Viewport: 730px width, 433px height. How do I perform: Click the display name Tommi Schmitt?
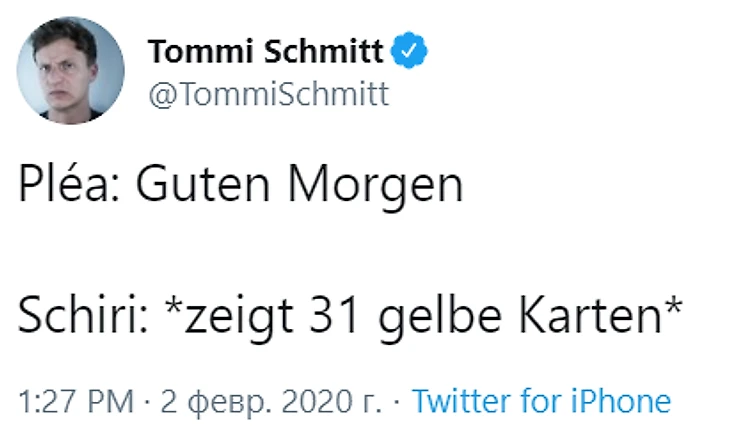pos(265,50)
